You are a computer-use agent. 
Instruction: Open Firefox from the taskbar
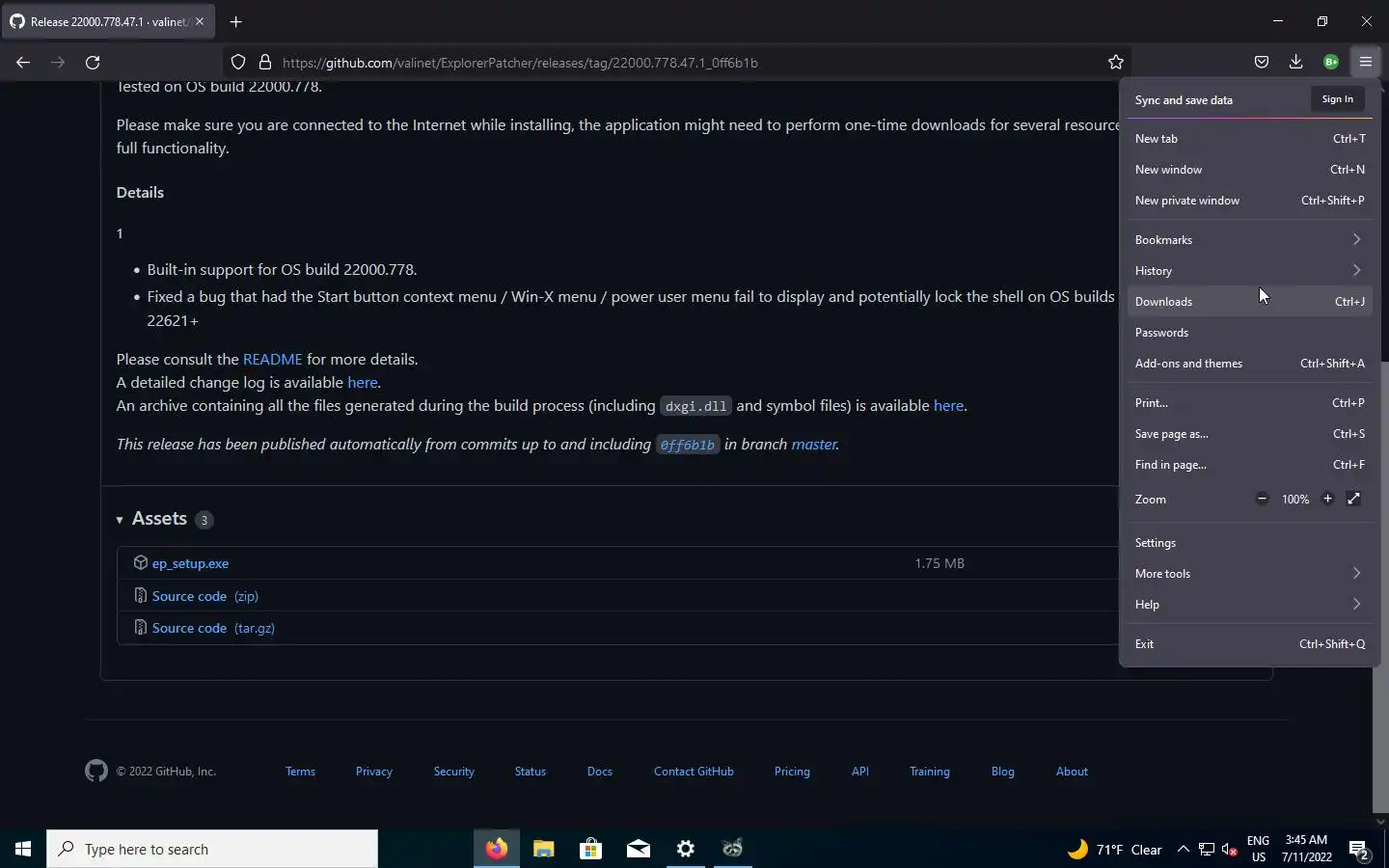point(497,849)
